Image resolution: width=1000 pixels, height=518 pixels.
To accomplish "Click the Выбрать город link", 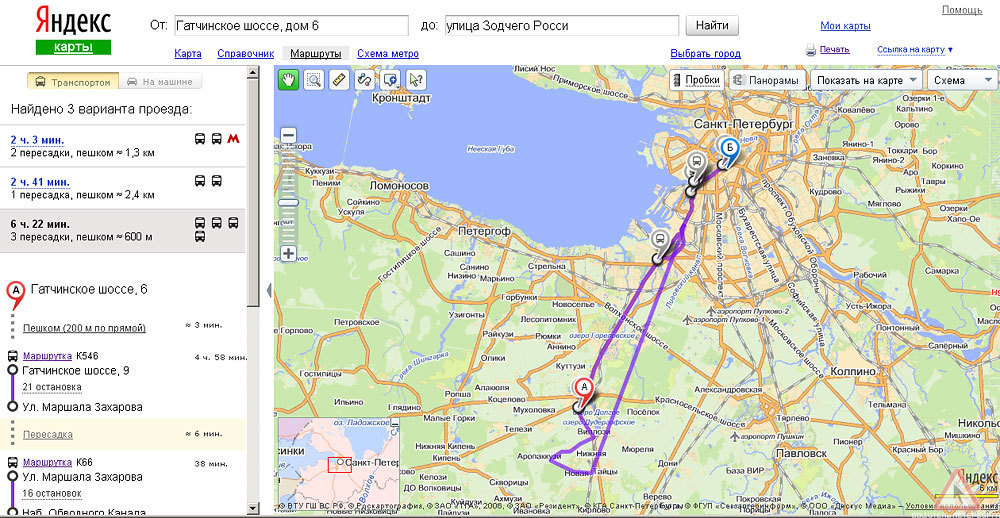I will pyautogui.click(x=705, y=54).
